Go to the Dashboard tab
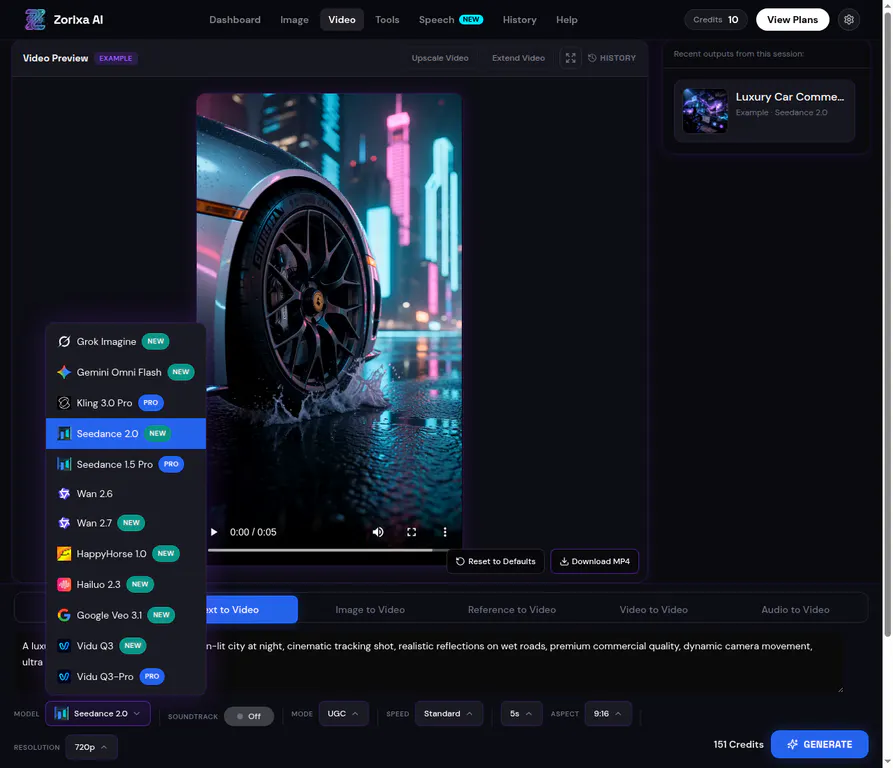 pos(235,20)
